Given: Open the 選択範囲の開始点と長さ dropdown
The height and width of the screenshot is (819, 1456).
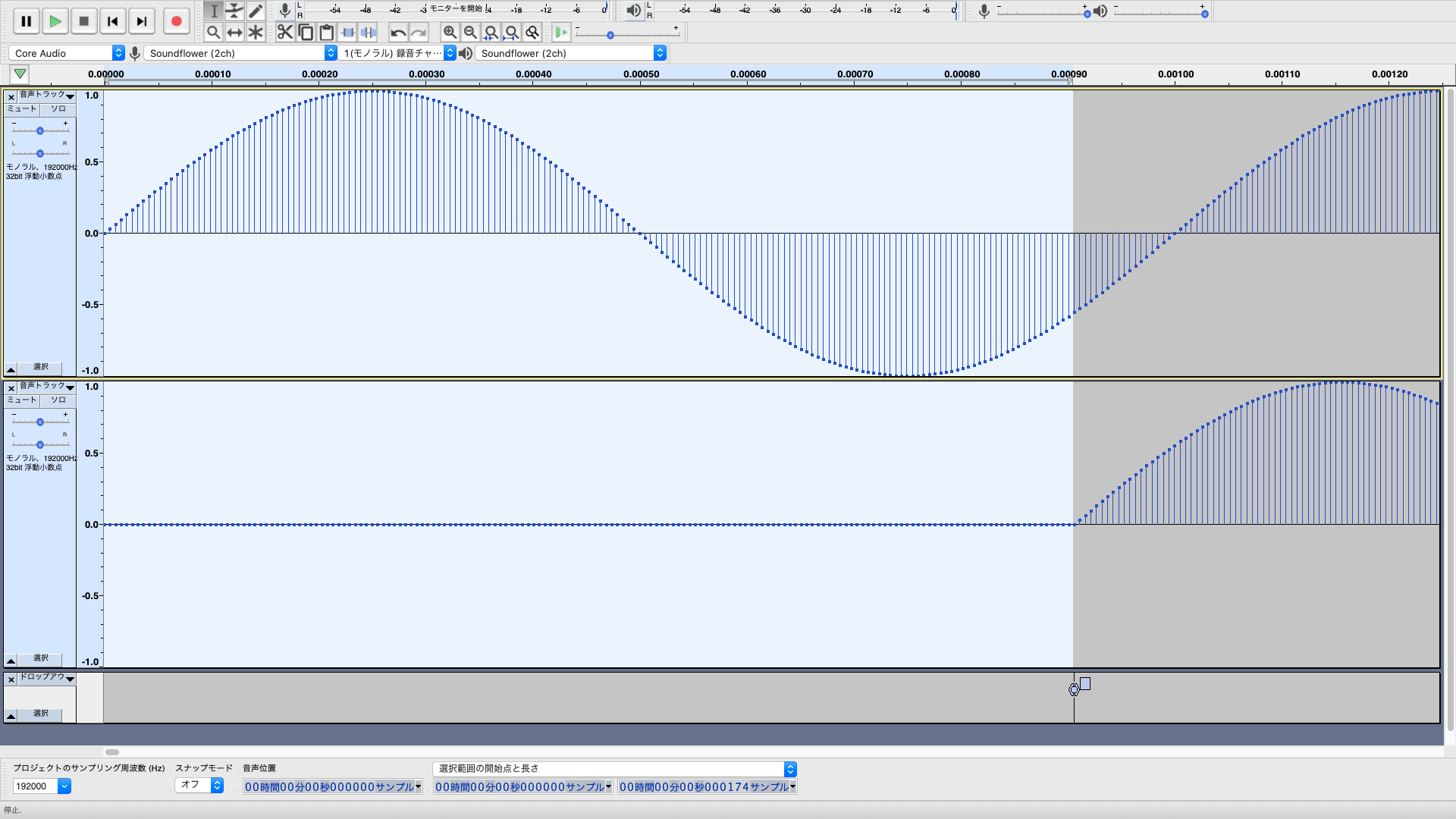Looking at the screenshot, I should 615,769.
